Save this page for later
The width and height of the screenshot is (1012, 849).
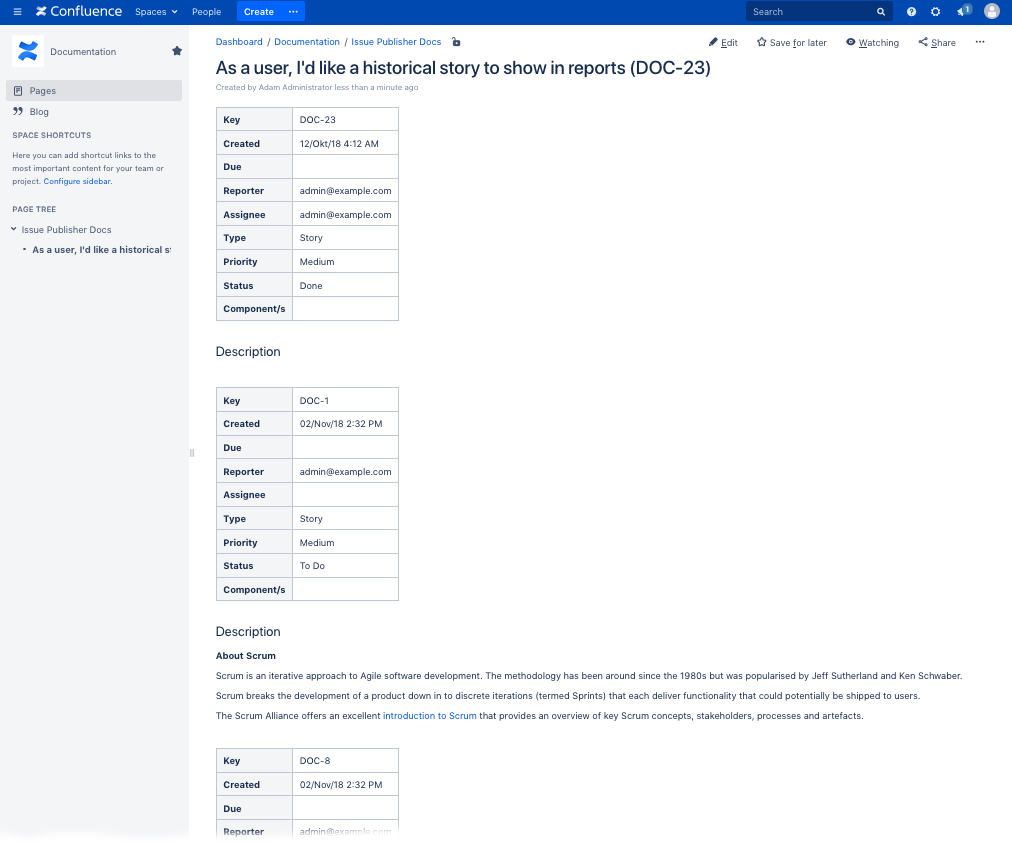(x=791, y=43)
